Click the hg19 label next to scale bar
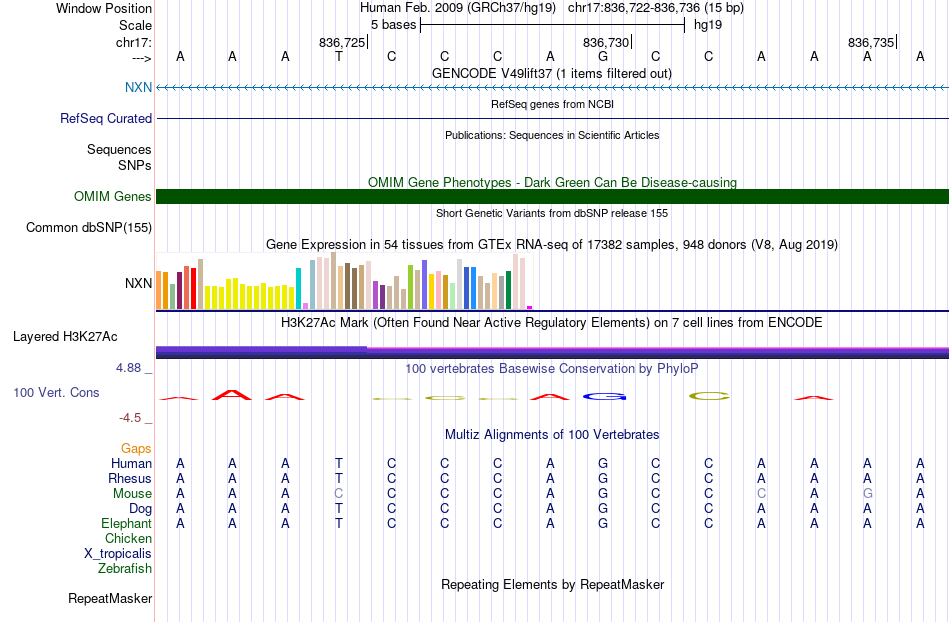 708,25
